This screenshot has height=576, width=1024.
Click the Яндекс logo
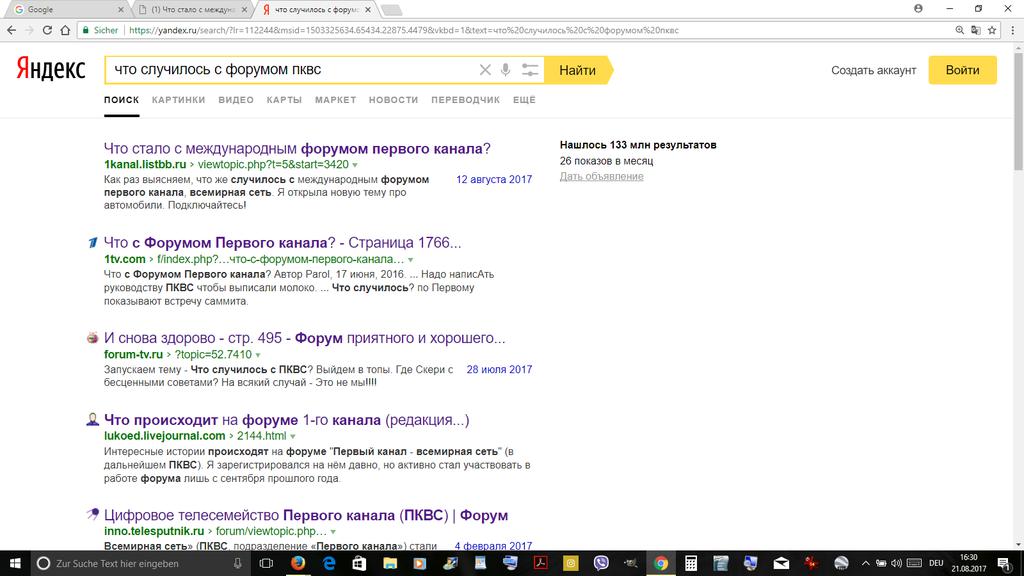click(x=51, y=69)
